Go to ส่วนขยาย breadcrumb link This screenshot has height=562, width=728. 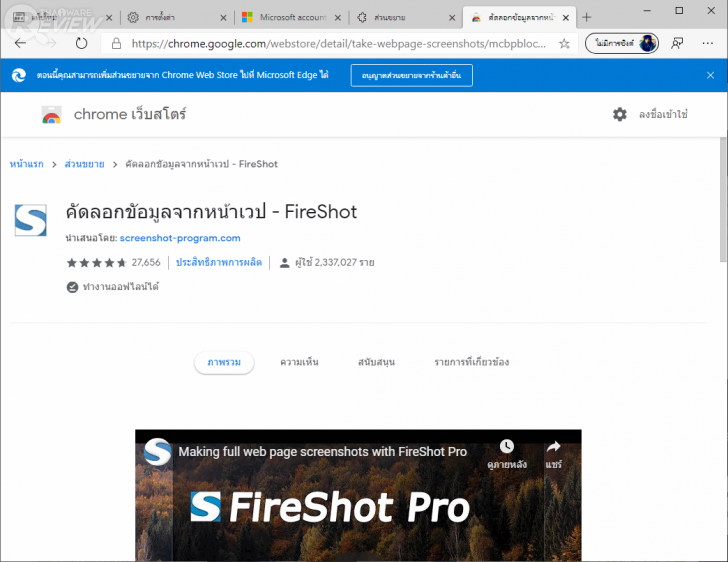click(x=84, y=164)
